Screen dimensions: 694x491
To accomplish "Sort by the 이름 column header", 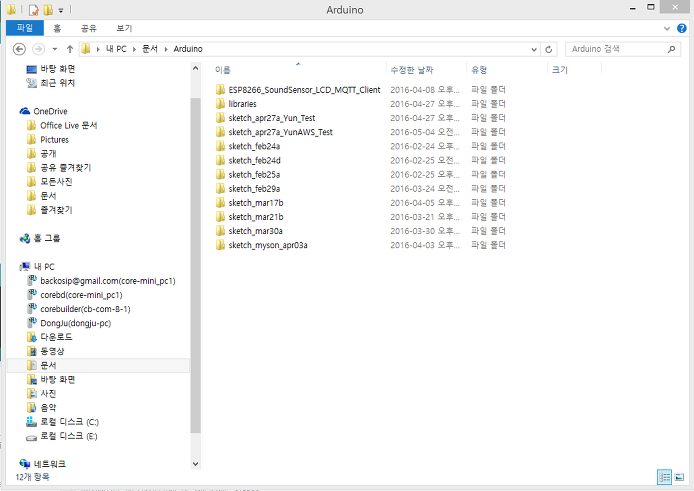I will tap(223, 70).
